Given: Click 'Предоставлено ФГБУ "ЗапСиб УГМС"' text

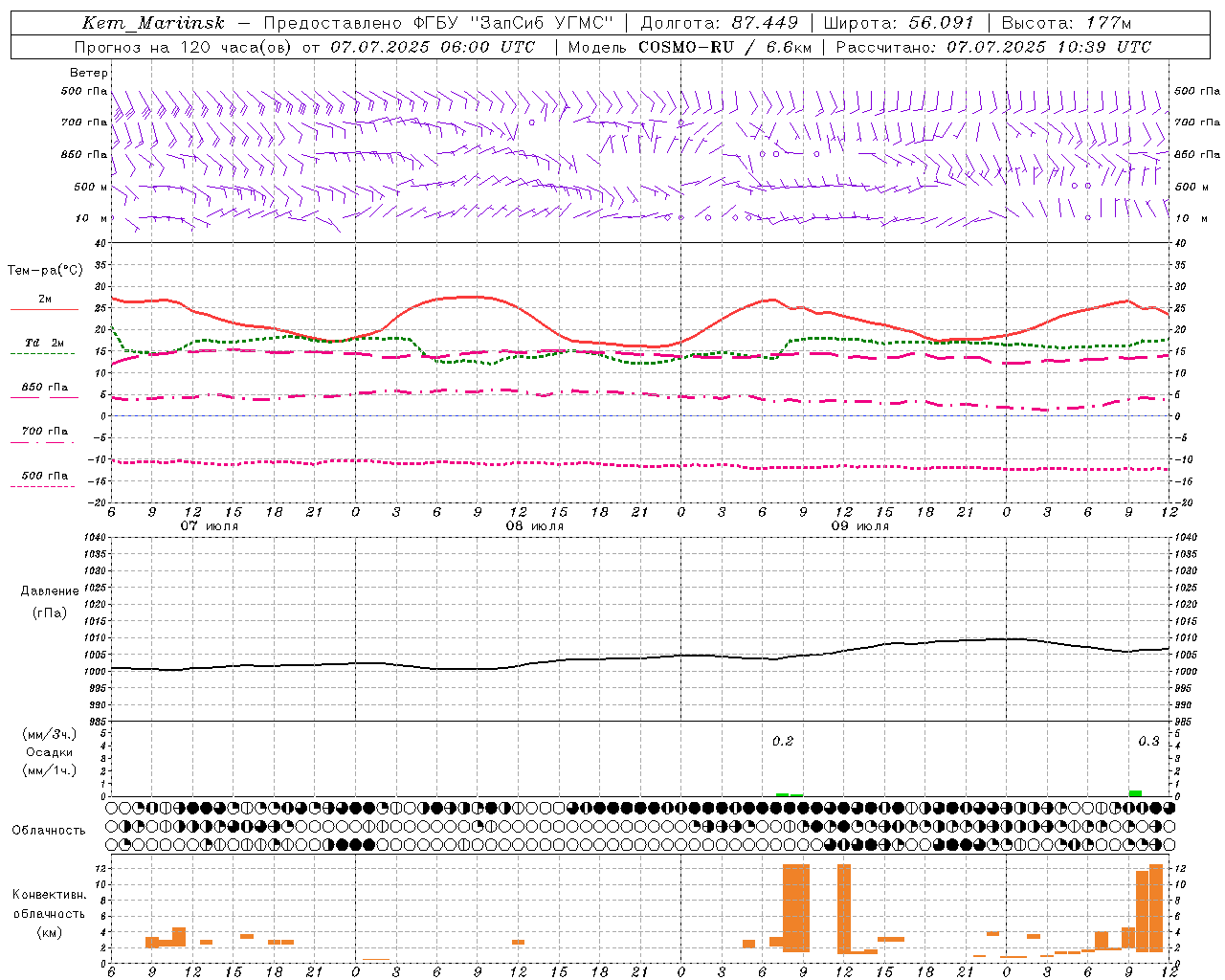Looking at the screenshot, I should 437,23.
